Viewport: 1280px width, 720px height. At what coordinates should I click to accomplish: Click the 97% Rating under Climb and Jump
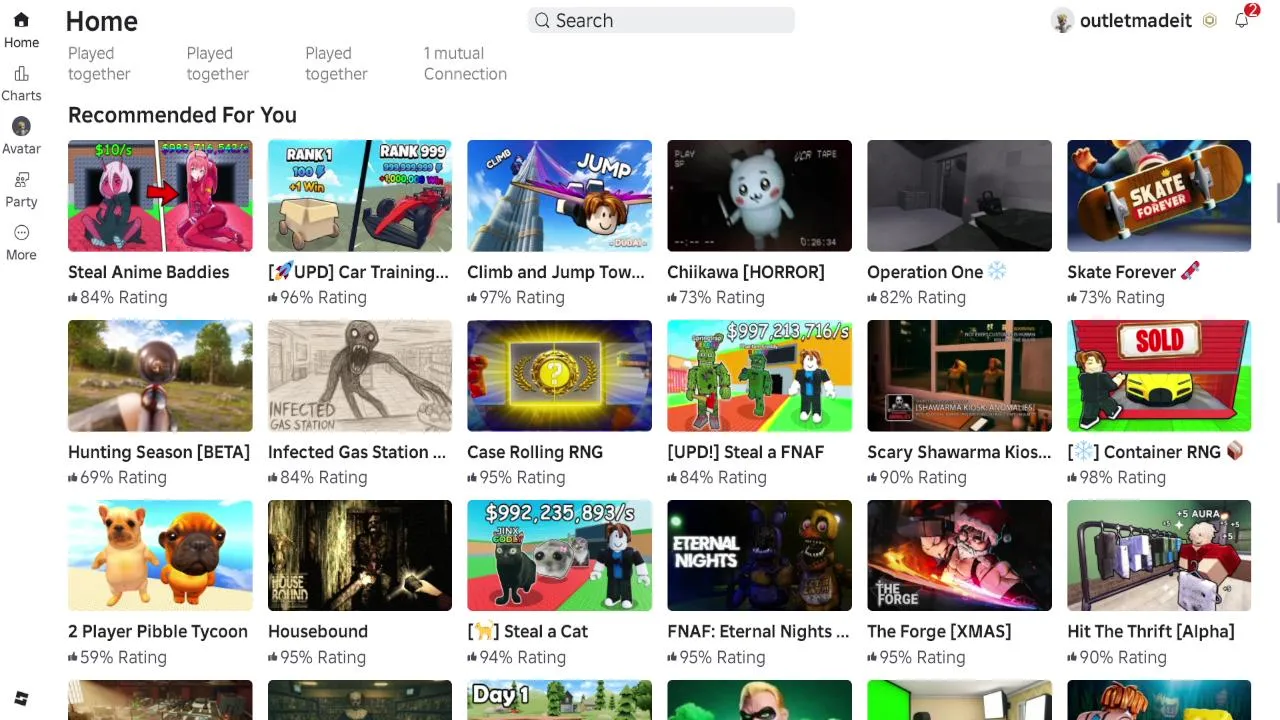point(516,298)
